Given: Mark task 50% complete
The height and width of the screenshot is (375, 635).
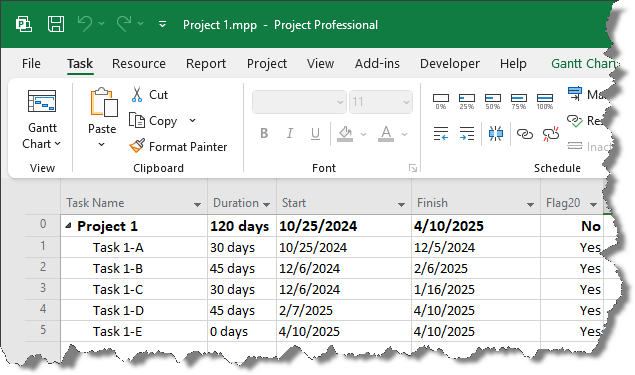Looking at the screenshot, I should [x=492, y=101].
